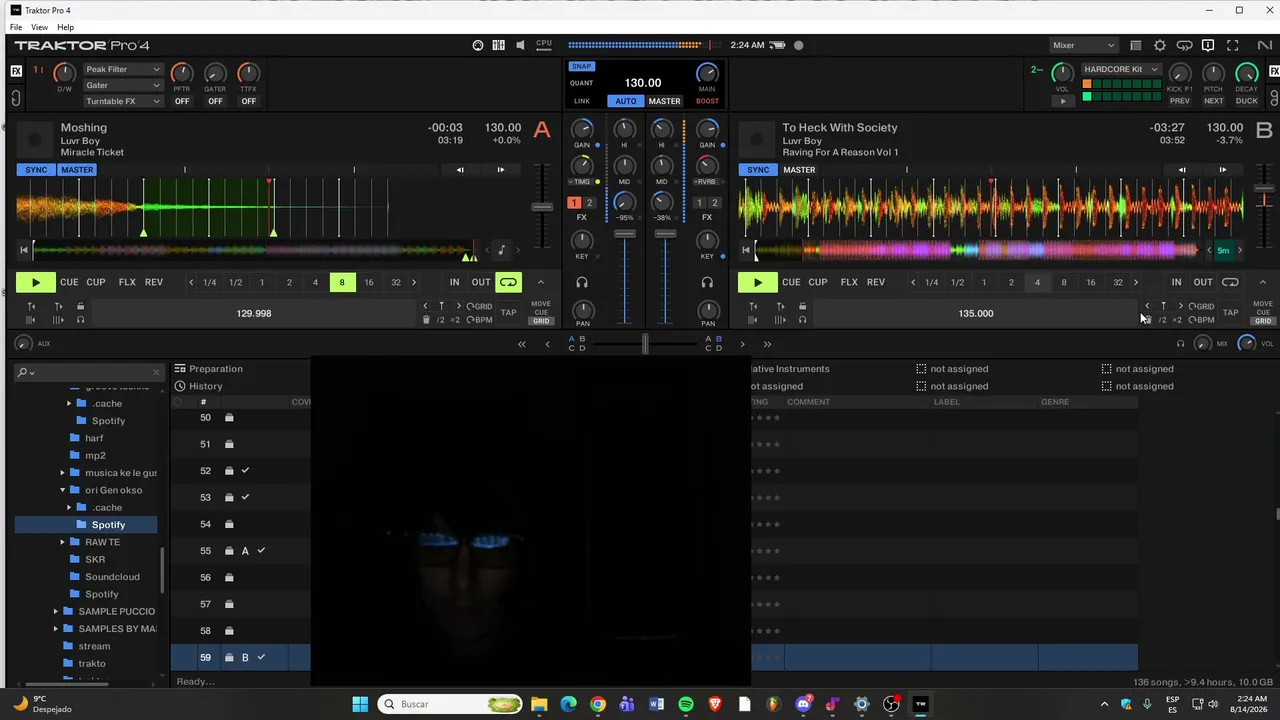Adjust the mixer crossfader
This screenshot has width=1280, height=720.
(645, 344)
